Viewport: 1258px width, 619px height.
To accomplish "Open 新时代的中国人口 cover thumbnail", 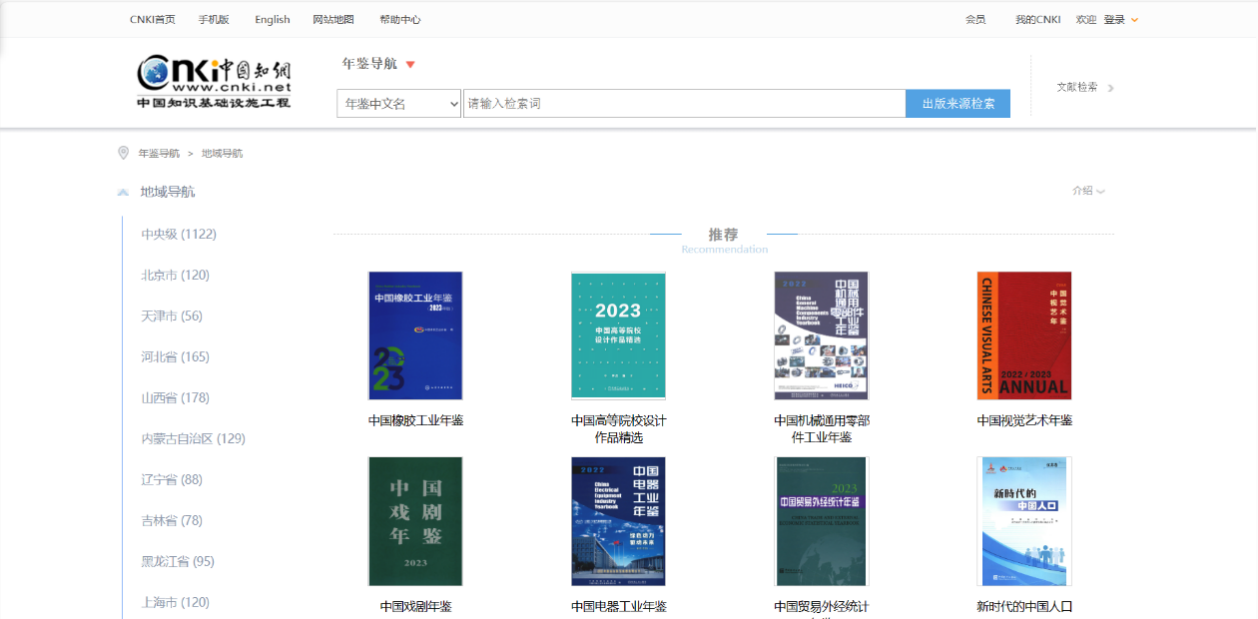I will click(1024, 522).
